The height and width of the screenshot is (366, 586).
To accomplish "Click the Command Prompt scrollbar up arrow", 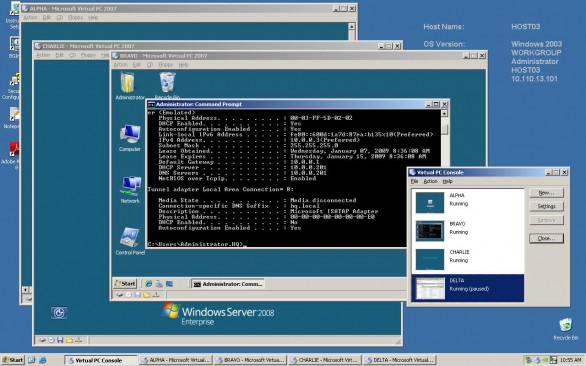I will point(444,113).
